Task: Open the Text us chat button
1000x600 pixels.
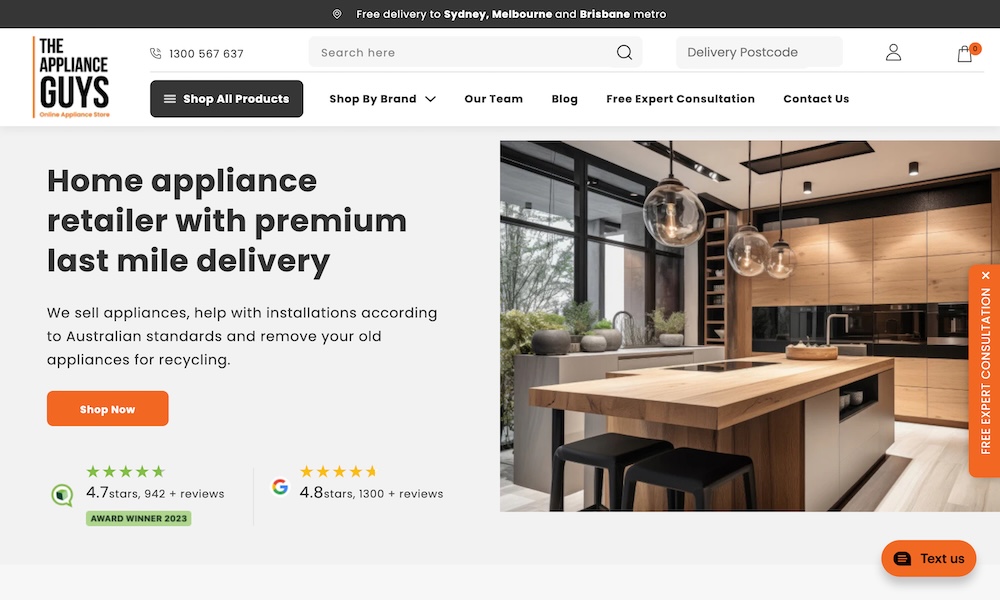Action: pyautogui.click(x=929, y=559)
